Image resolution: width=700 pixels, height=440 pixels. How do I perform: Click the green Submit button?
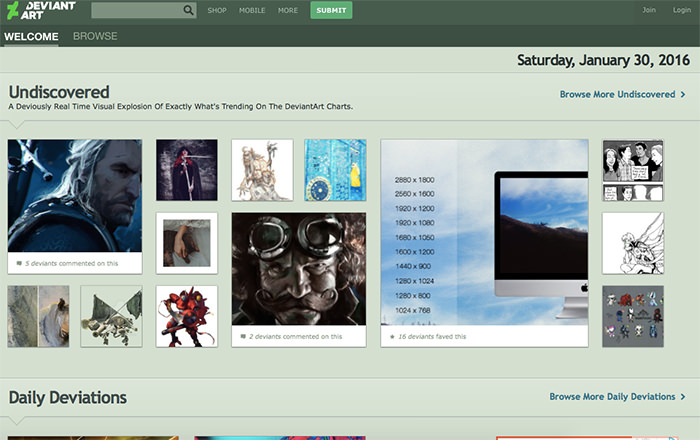[x=331, y=10]
